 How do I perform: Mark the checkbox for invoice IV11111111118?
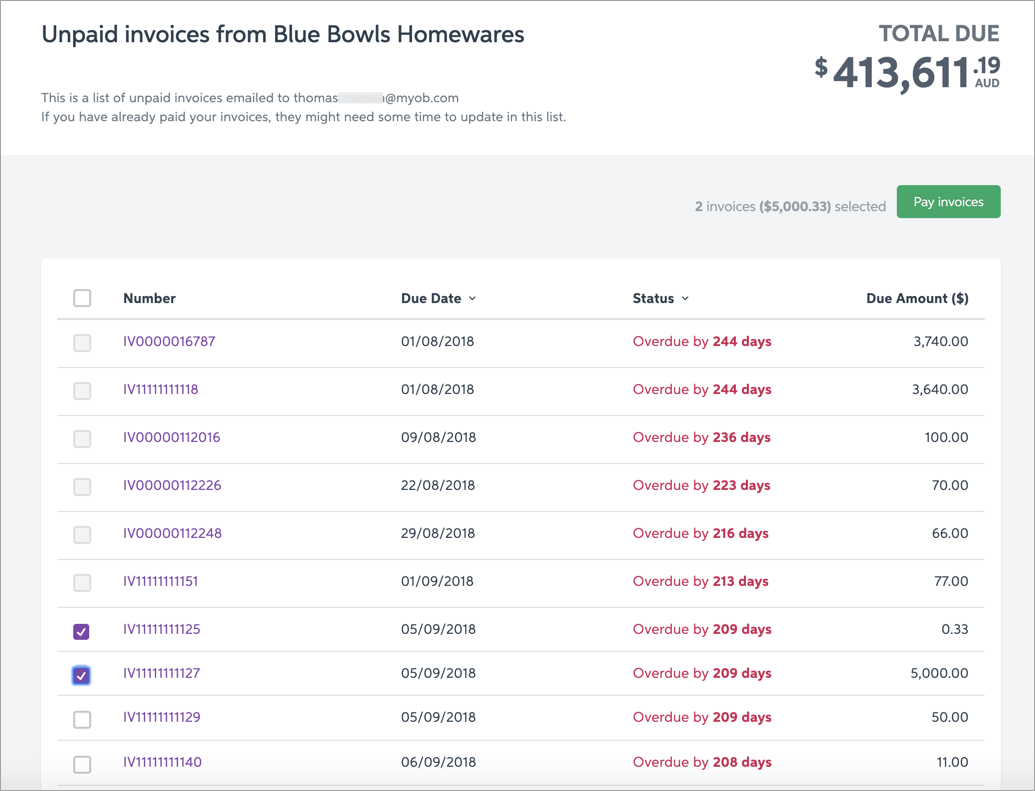pos(82,390)
